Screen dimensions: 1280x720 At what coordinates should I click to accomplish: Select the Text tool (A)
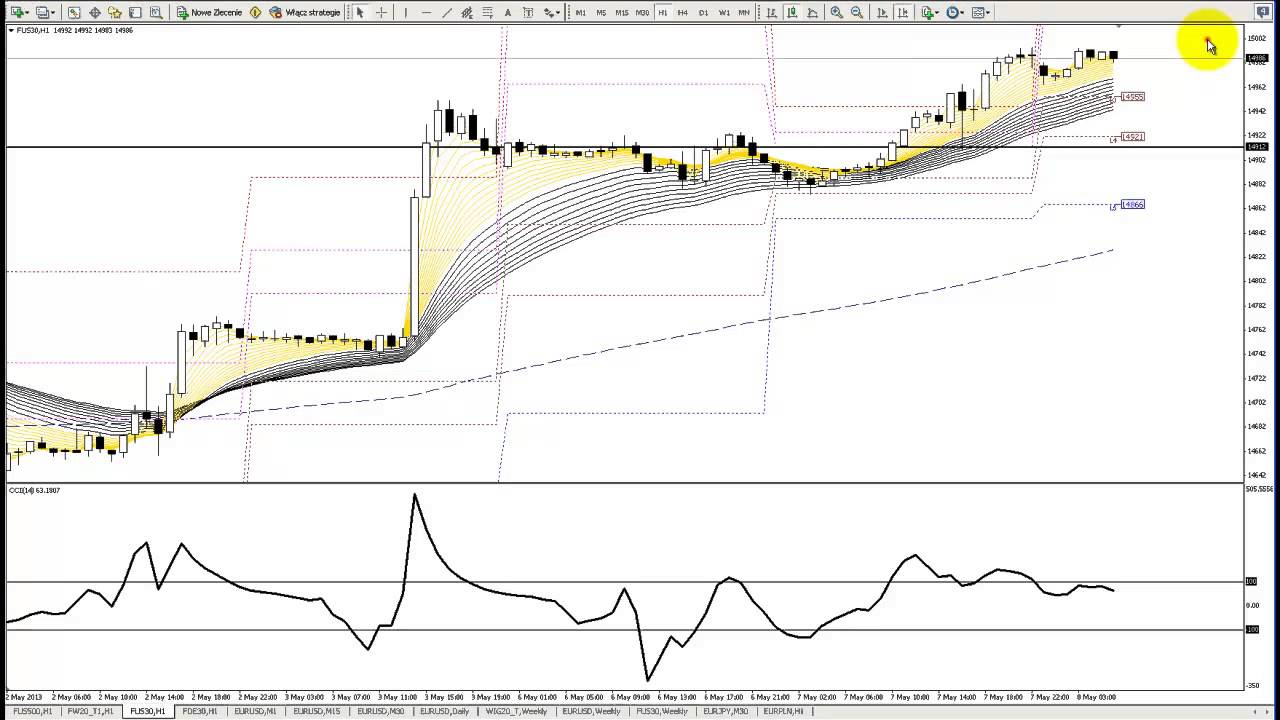tap(508, 12)
